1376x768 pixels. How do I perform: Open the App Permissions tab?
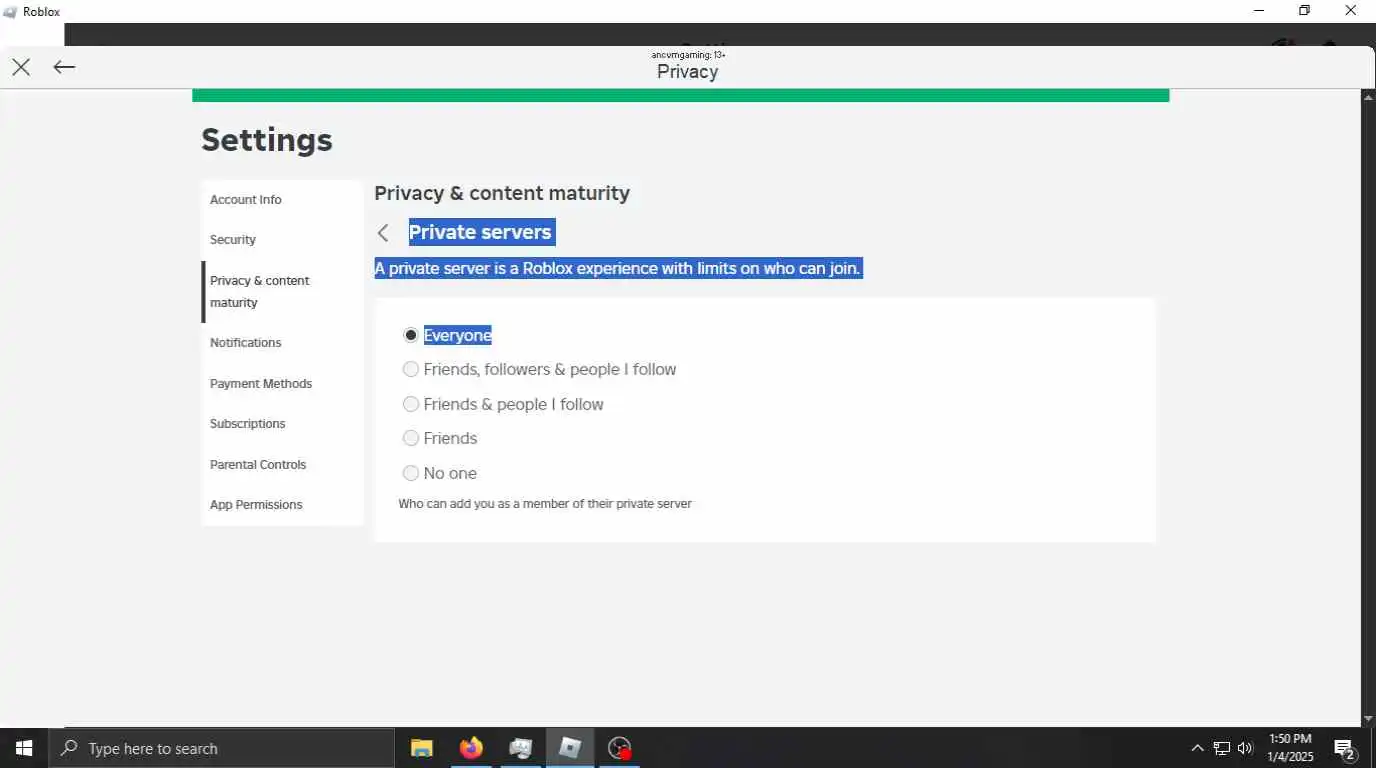pos(282,505)
